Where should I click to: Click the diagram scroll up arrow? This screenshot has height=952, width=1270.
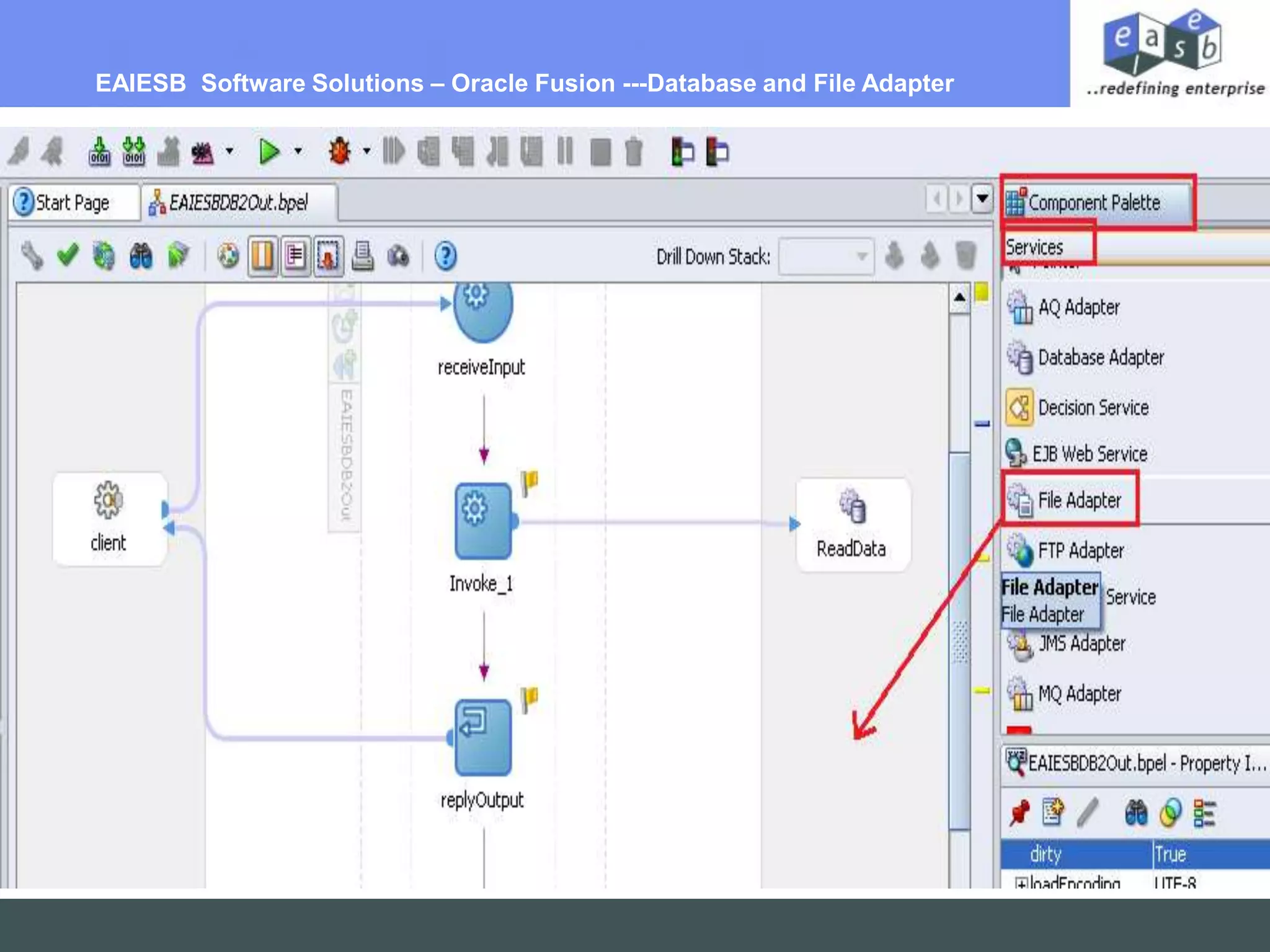tap(959, 297)
